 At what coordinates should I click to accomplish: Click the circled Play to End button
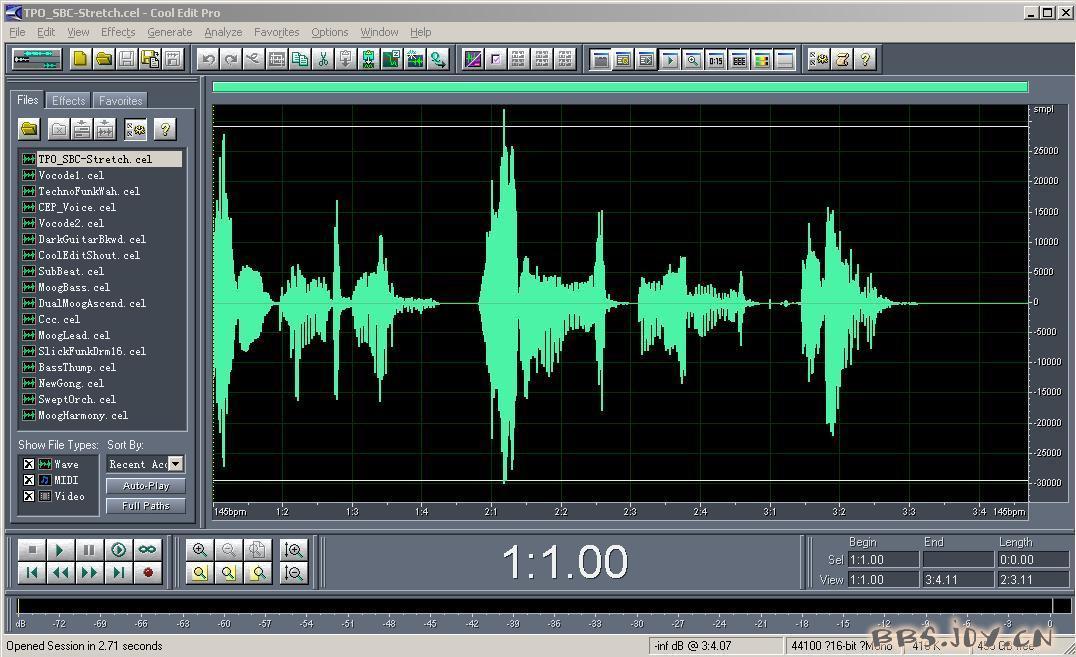point(118,550)
